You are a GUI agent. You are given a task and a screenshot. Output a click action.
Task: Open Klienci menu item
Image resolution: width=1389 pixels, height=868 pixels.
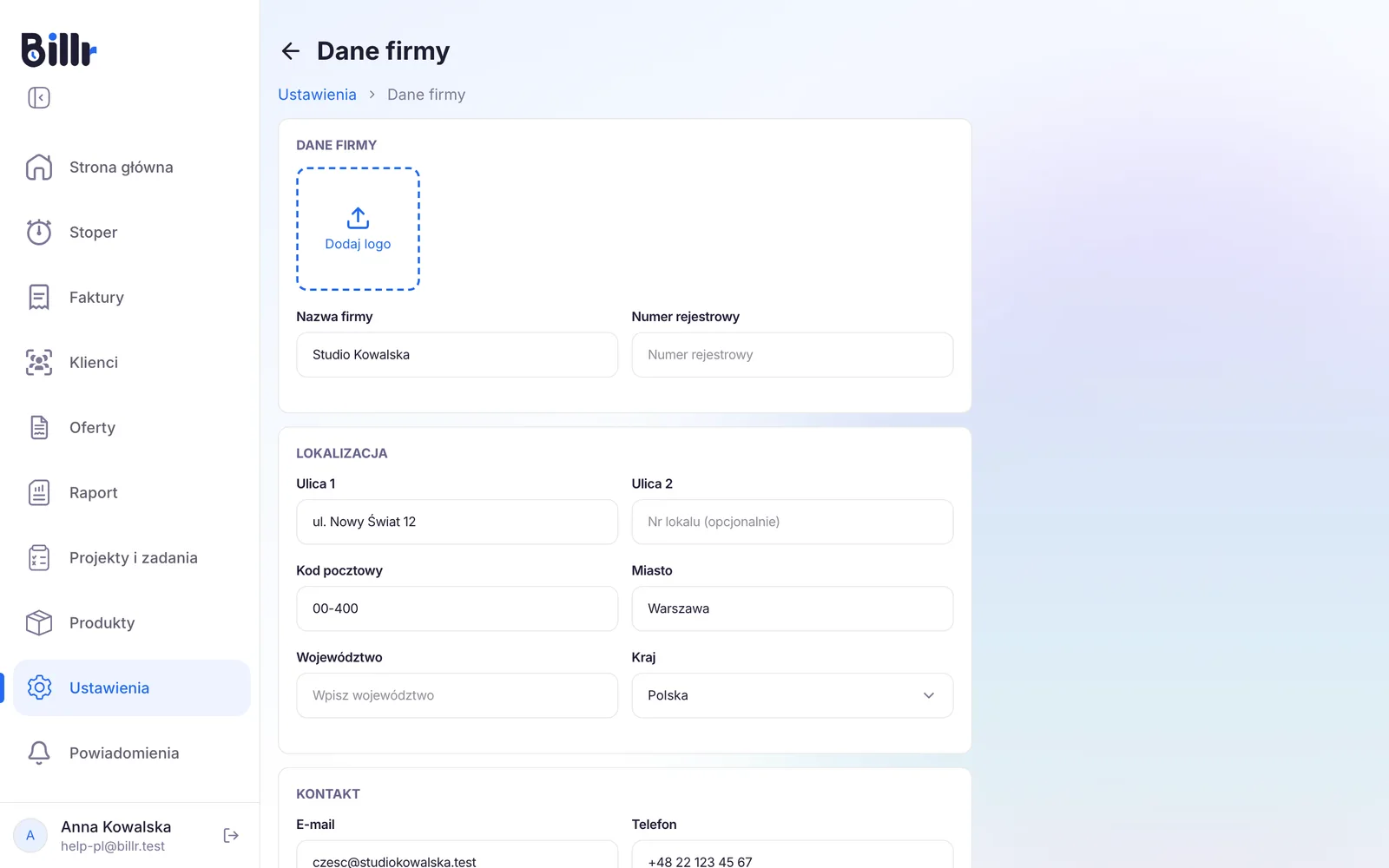131,362
